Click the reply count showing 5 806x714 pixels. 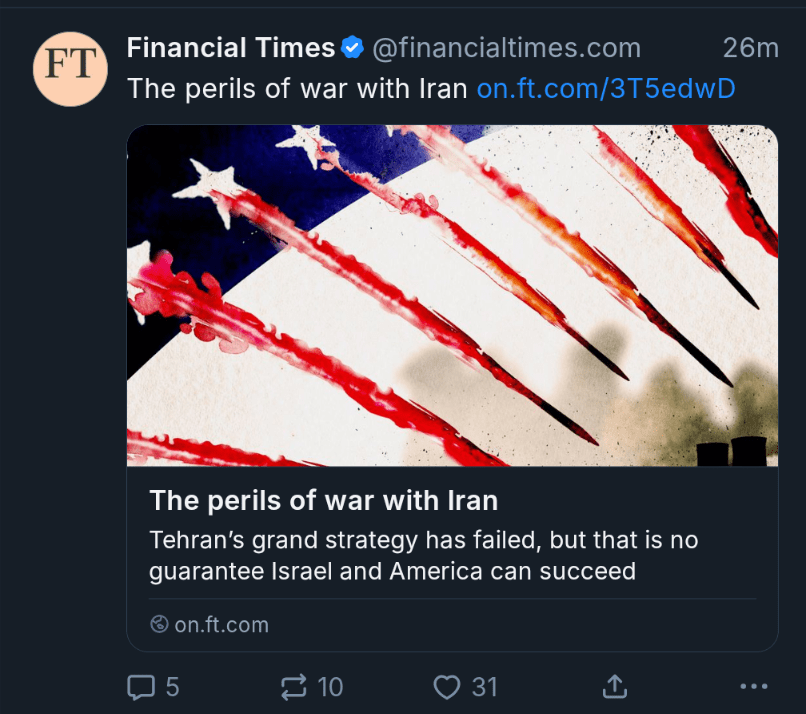click(172, 687)
